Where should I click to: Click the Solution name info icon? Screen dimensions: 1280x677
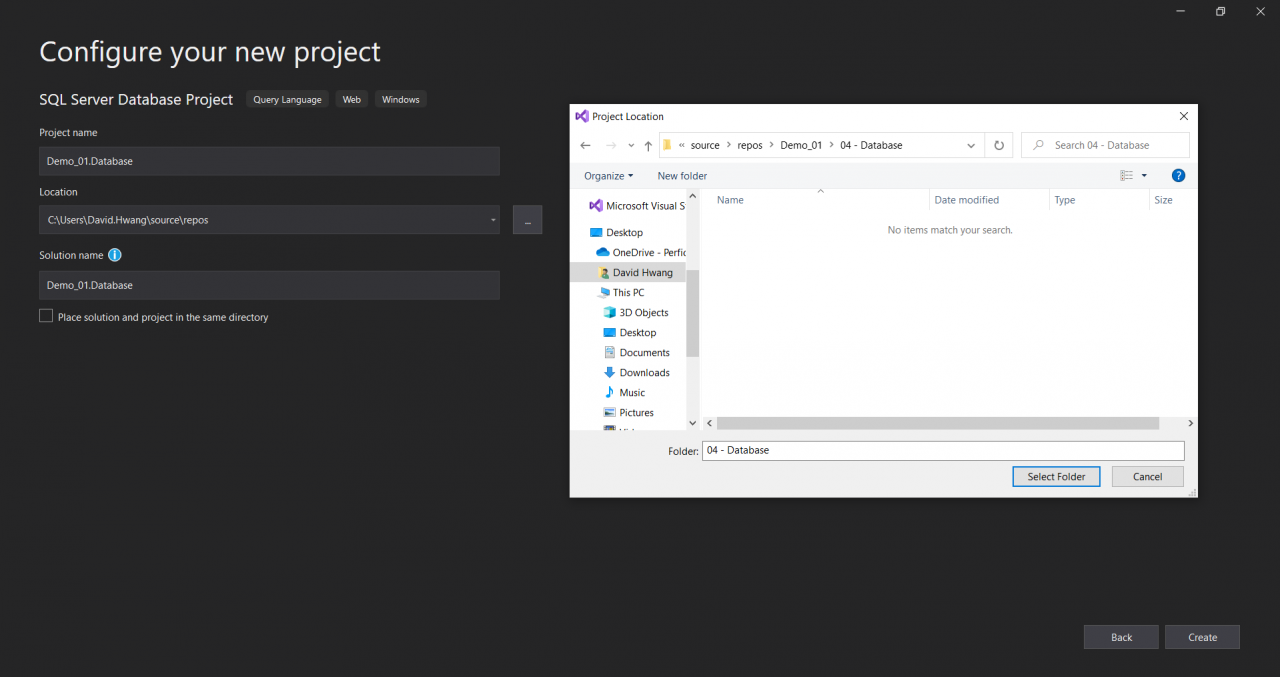tap(115, 255)
